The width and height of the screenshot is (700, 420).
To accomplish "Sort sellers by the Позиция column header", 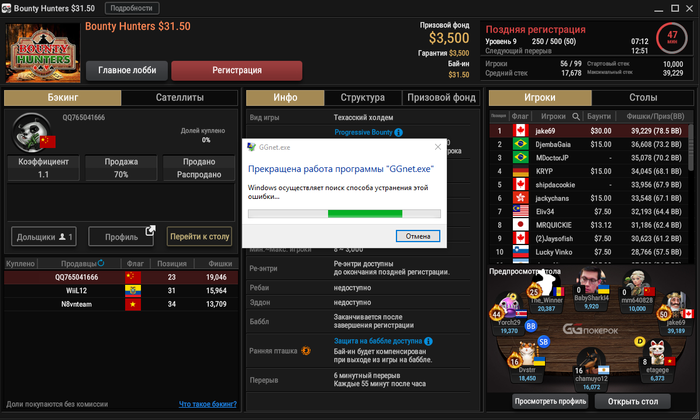I will pos(171,263).
